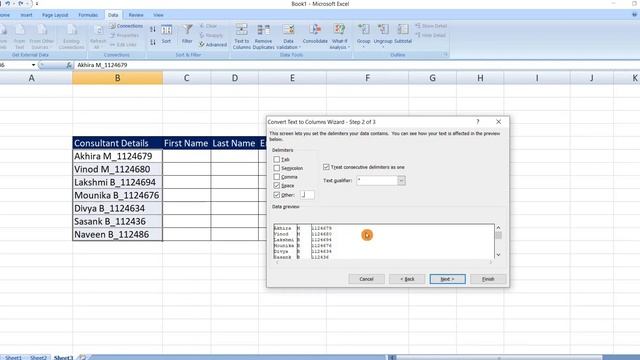
Task: Click the Advanced filter option
Action: (x=213, y=44)
